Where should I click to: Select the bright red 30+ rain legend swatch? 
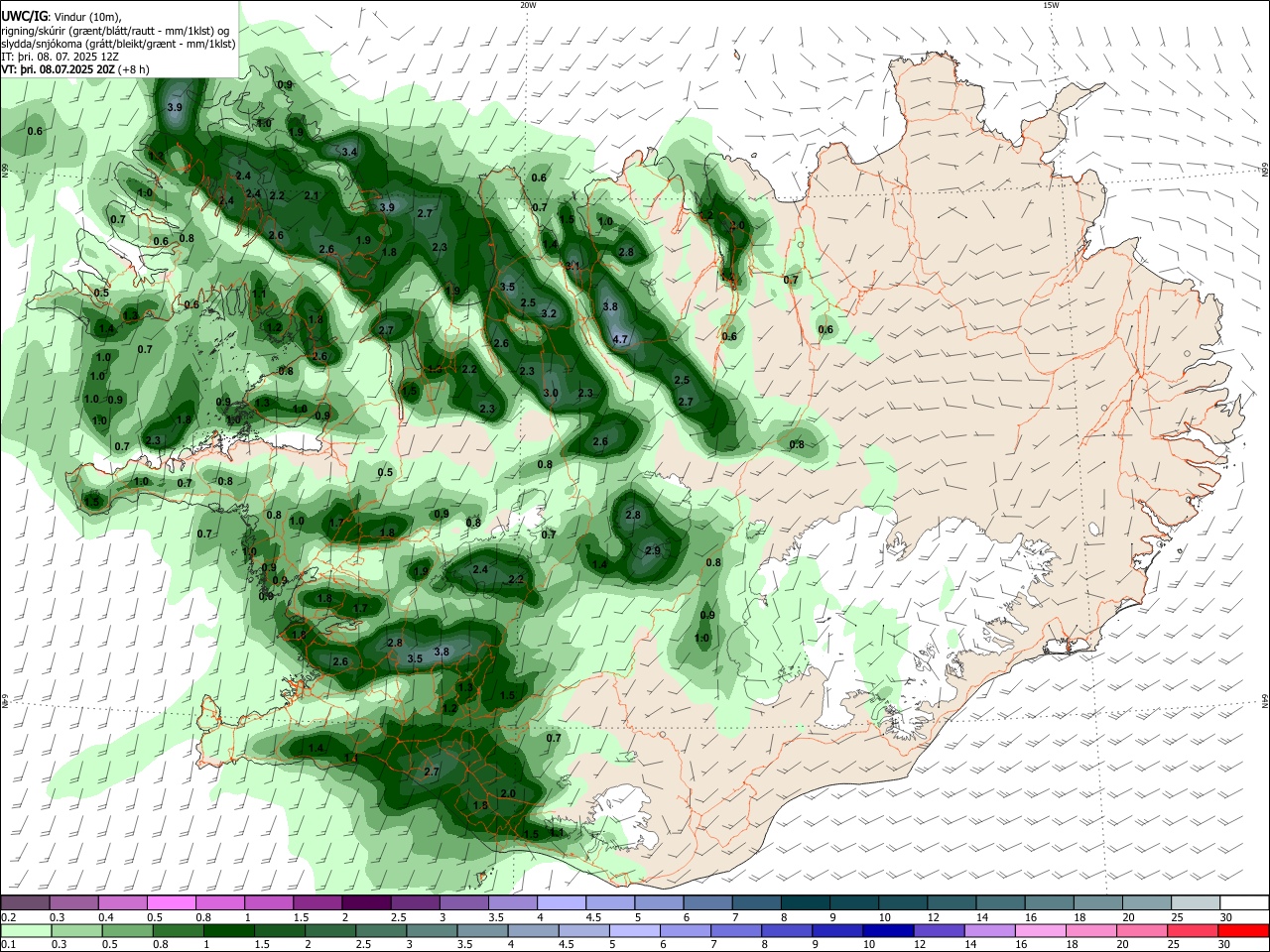tap(1243, 931)
